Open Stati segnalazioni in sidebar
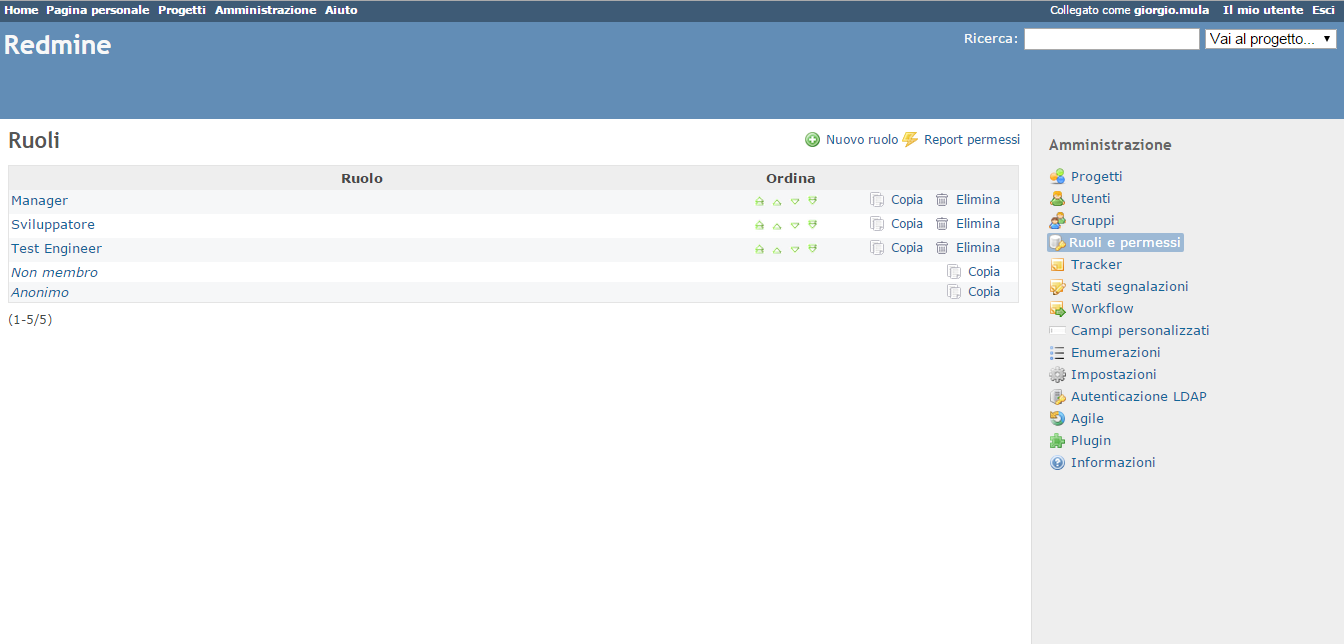1344x644 pixels. pyautogui.click(x=1130, y=287)
